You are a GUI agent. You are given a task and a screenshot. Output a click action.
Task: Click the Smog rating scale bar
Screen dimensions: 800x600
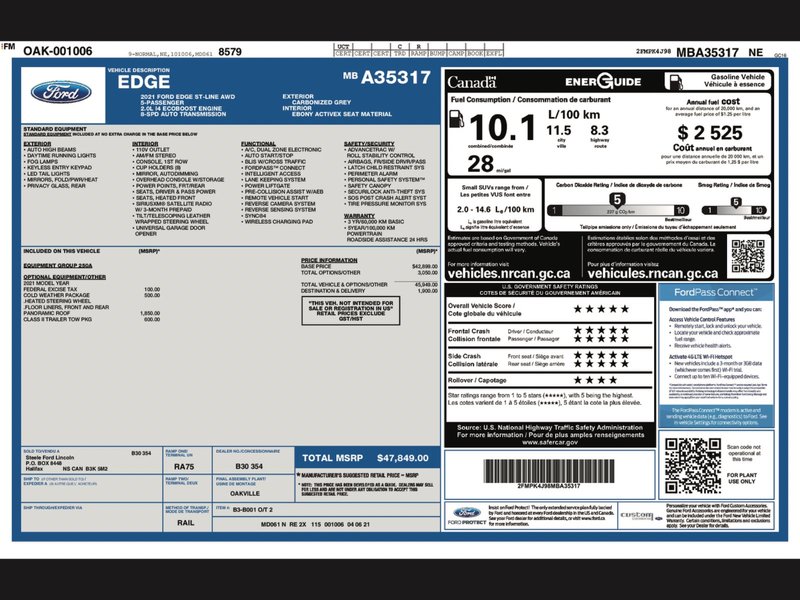point(734,210)
